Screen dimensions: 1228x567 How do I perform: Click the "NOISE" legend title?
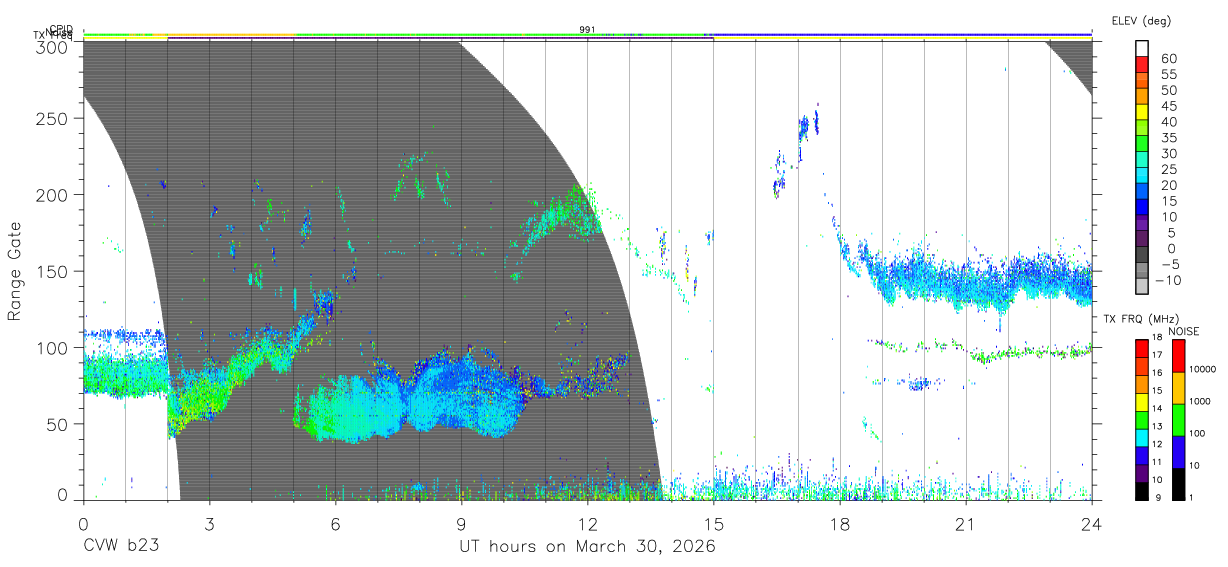point(1182,331)
